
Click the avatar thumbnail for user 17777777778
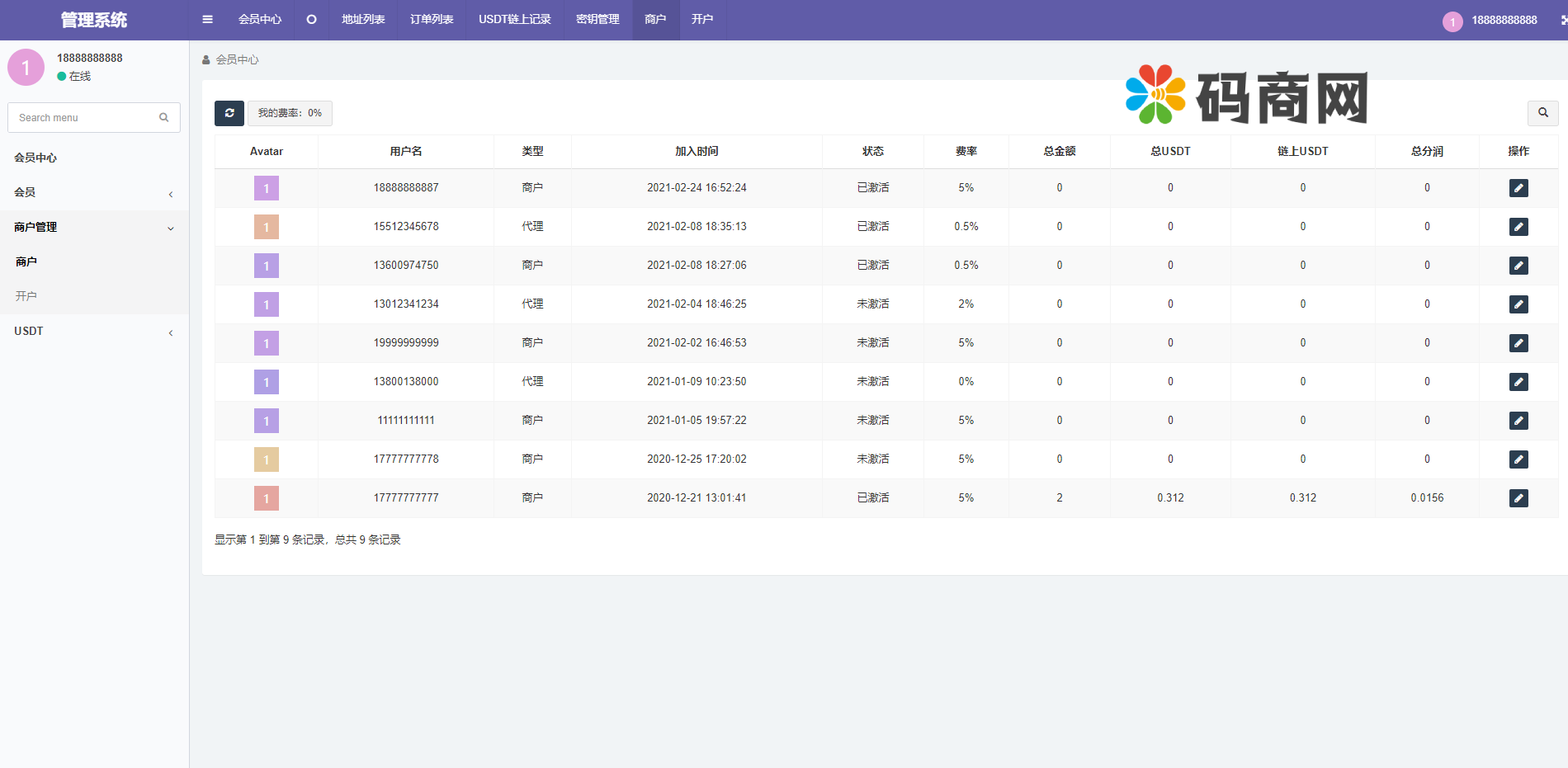tap(267, 459)
